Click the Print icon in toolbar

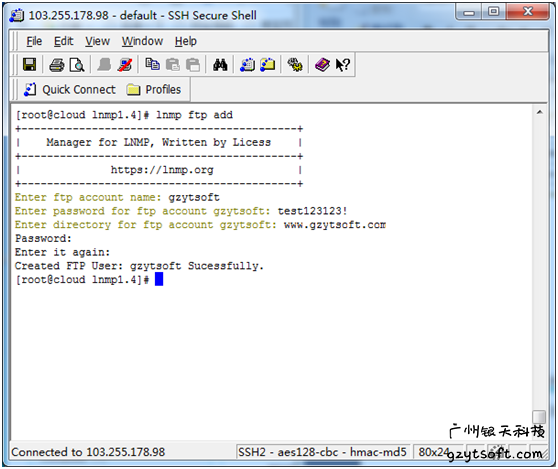57,65
